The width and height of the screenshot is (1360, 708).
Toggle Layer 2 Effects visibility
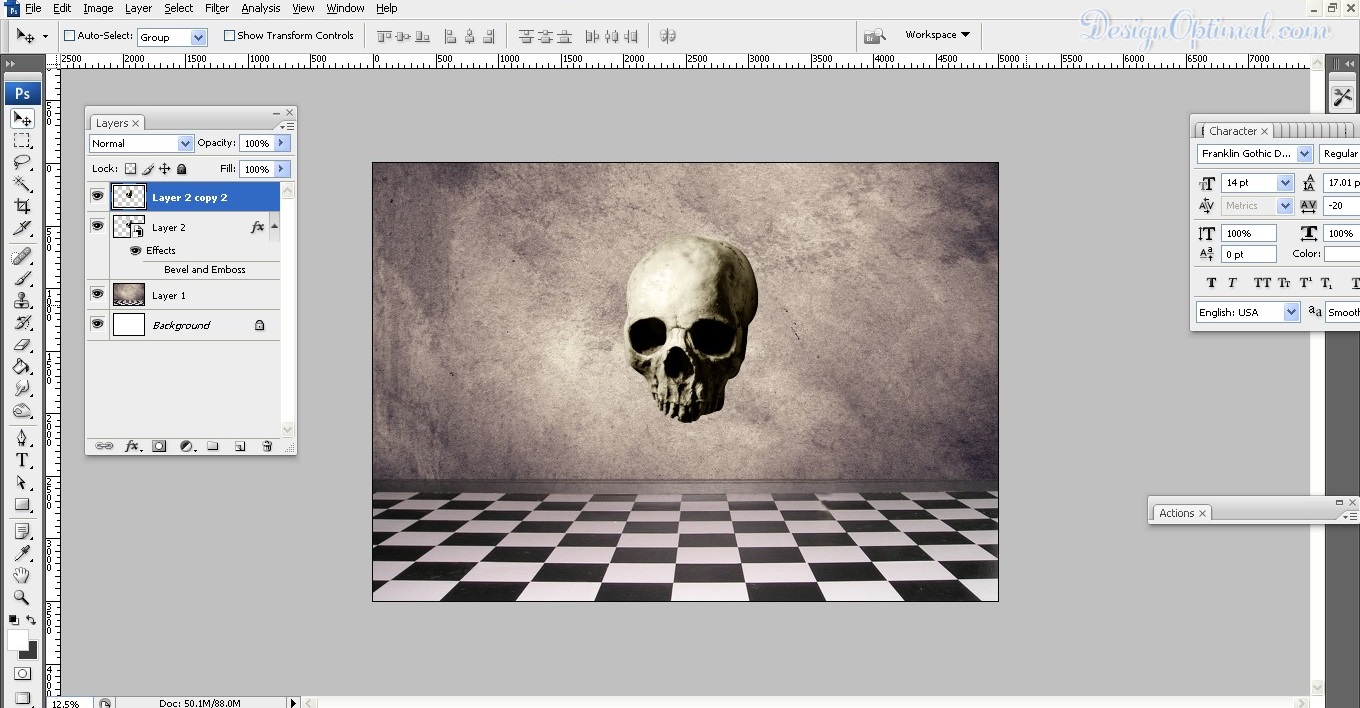click(x=136, y=251)
